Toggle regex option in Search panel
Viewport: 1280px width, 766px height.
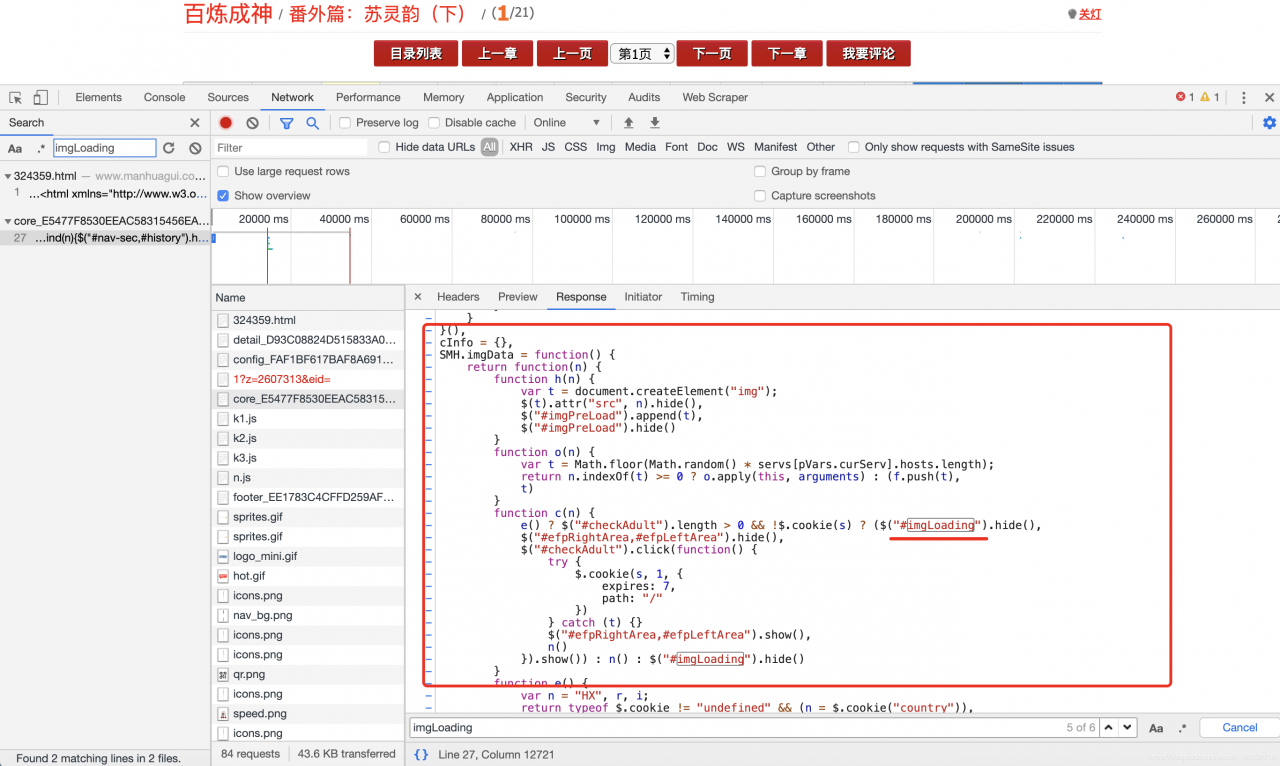41,148
